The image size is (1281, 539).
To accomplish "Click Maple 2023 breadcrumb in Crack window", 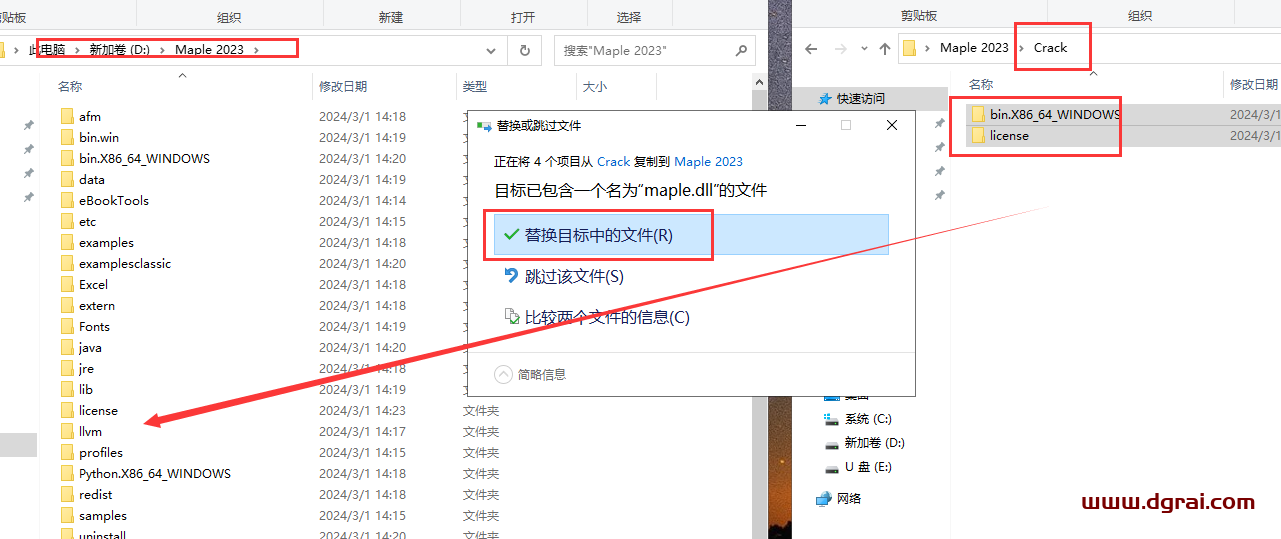I will click(x=974, y=48).
